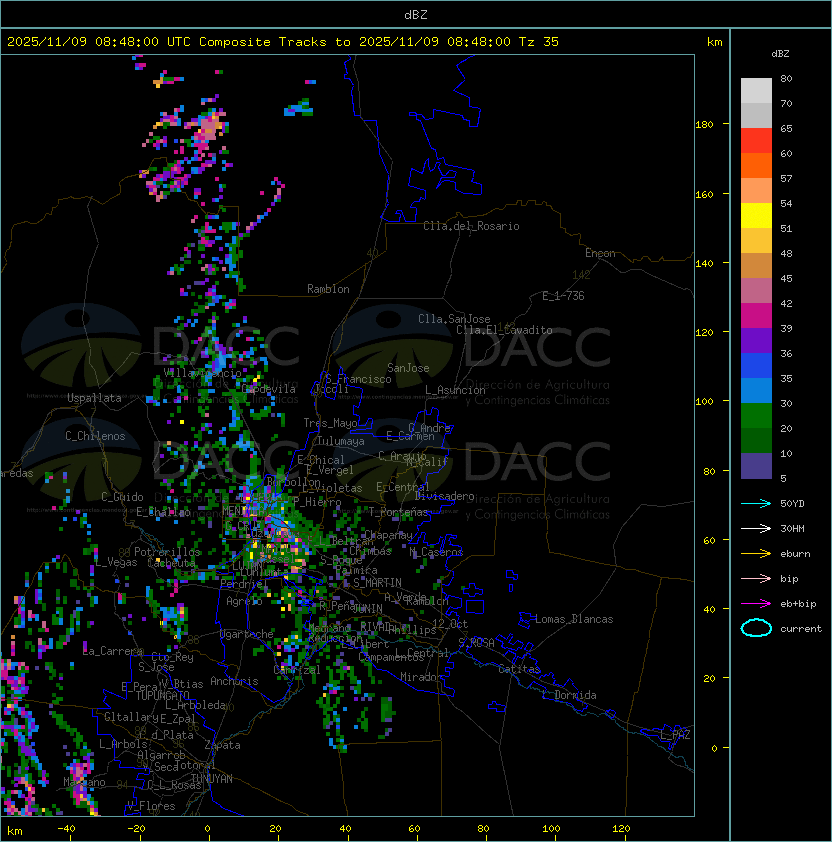Click the 'km' label at bottom left
This screenshot has width=832, height=842.
[15, 831]
